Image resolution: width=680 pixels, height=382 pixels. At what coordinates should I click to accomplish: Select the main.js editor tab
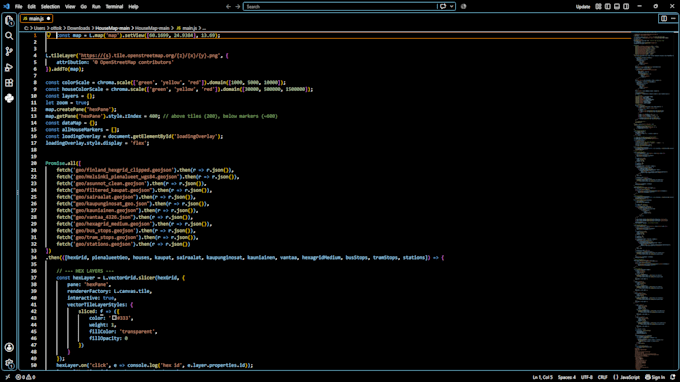[x=36, y=19]
